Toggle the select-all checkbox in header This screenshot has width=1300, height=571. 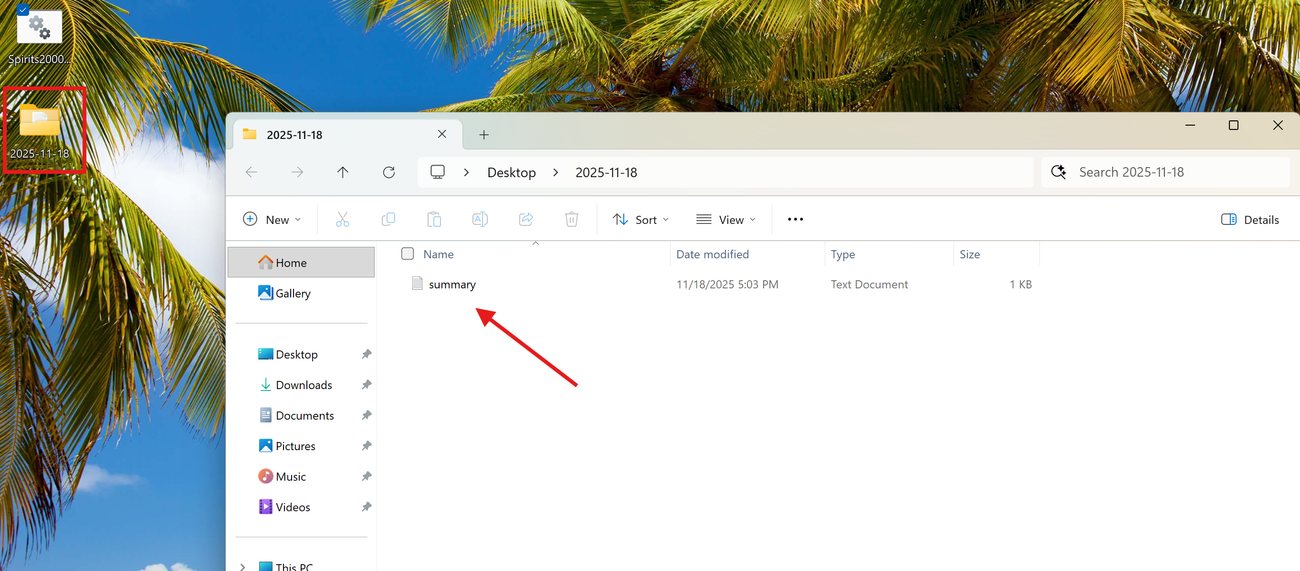coord(407,254)
